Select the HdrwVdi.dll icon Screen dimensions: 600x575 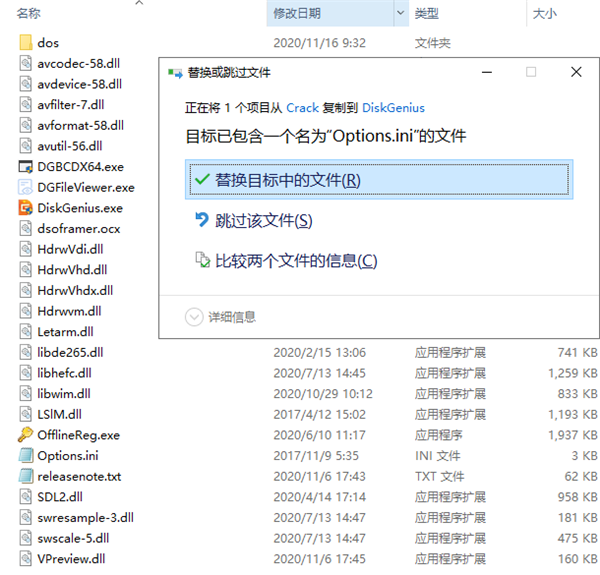tap(26, 249)
